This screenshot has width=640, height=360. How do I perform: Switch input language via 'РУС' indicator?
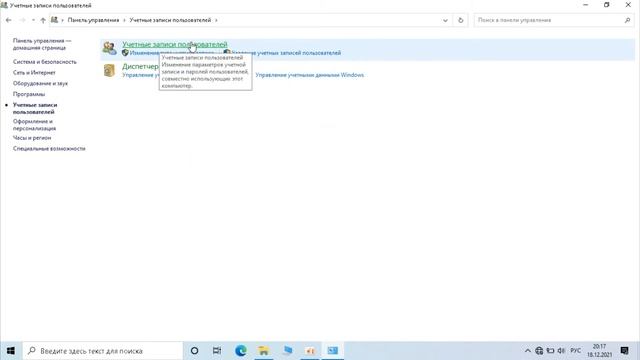point(576,351)
